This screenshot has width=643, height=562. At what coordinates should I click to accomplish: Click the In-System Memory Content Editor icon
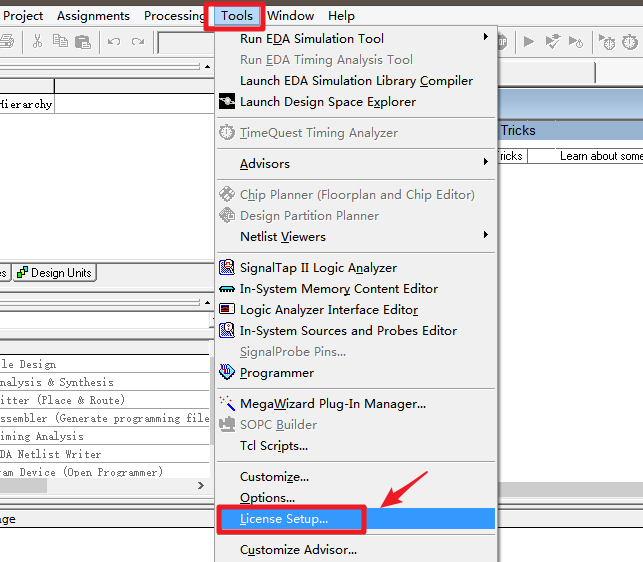227,289
